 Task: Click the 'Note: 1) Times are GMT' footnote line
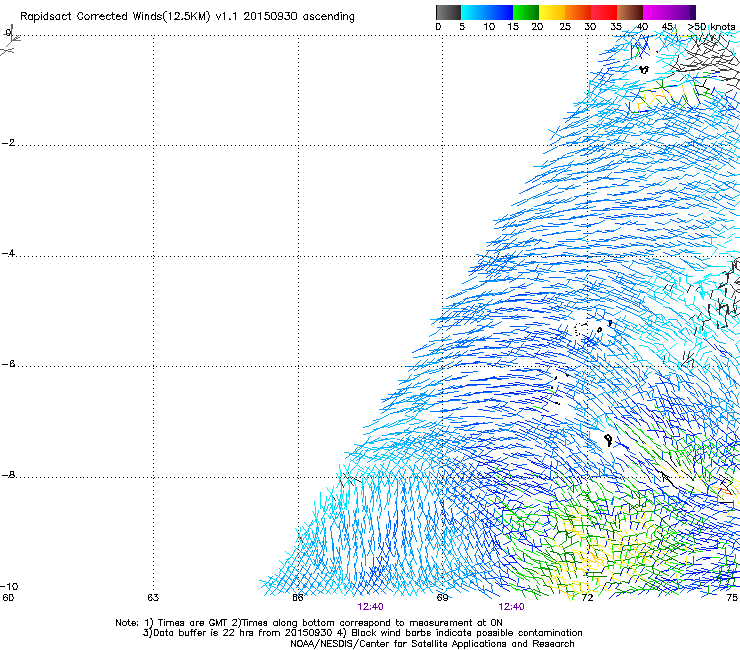coord(309,623)
